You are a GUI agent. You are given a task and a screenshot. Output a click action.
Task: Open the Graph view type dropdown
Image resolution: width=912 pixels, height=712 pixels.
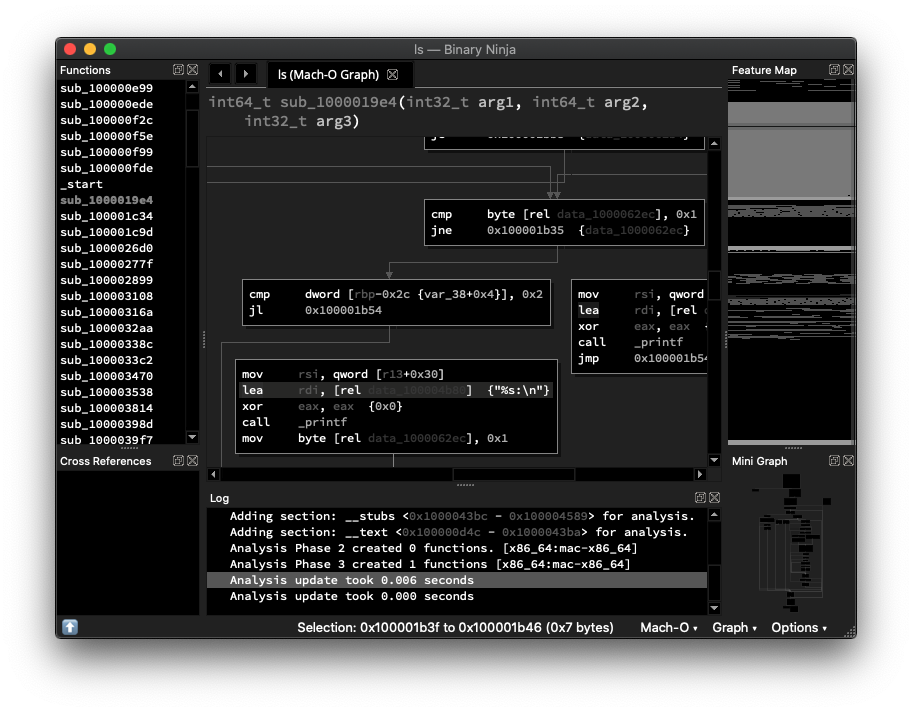735,628
